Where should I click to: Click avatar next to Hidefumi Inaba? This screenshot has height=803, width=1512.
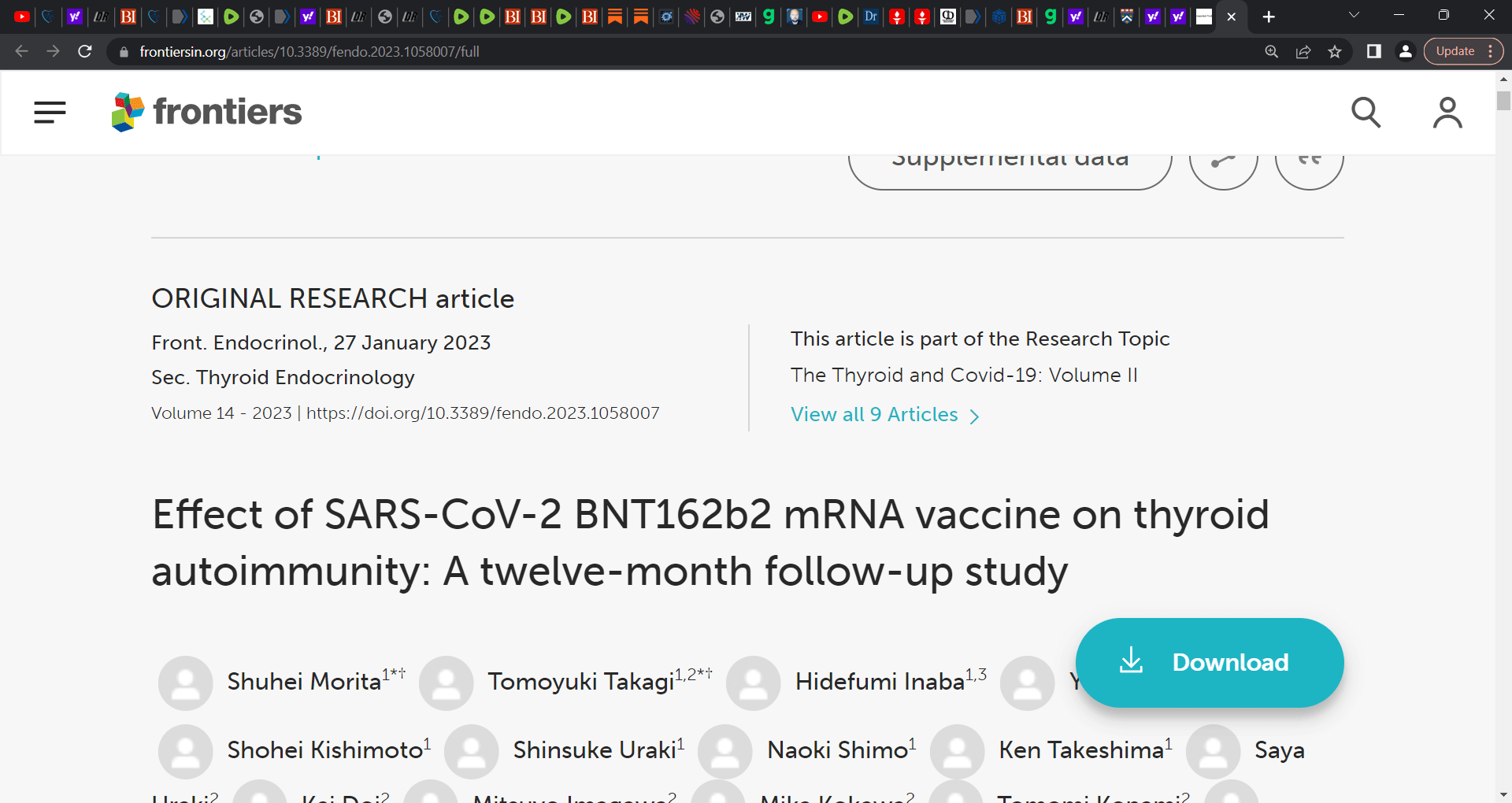click(753, 683)
